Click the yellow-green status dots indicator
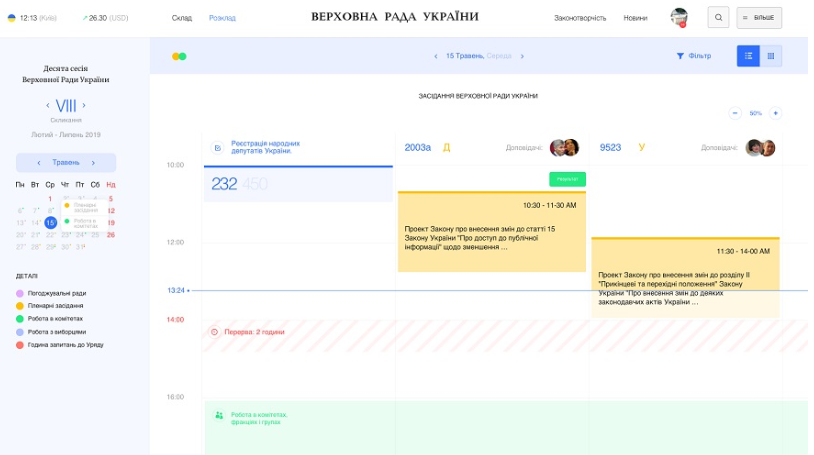814x455 pixels. (179, 56)
